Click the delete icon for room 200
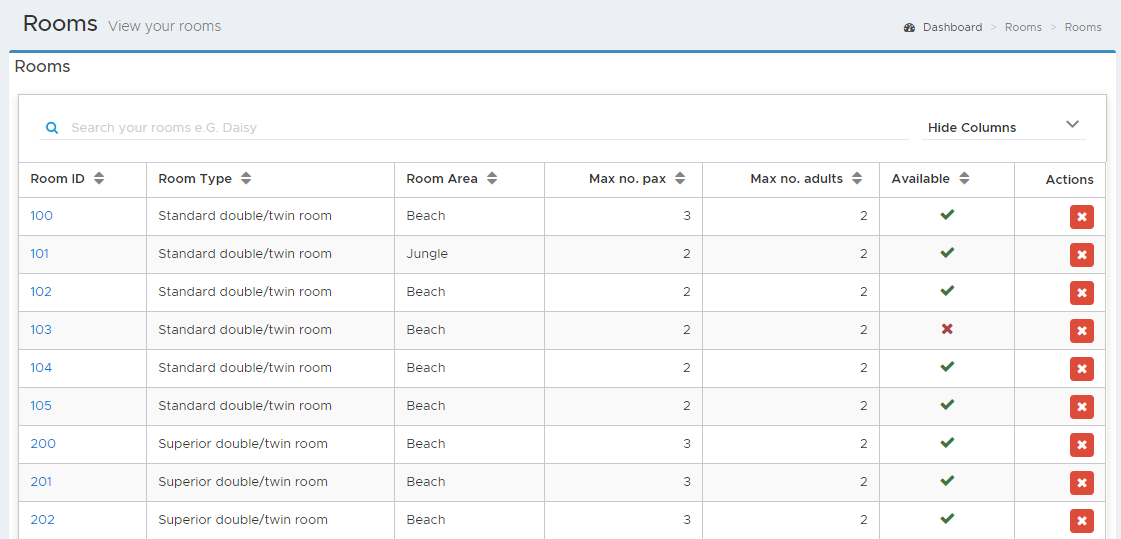Screen dimensions: 1121x539 1082,445
